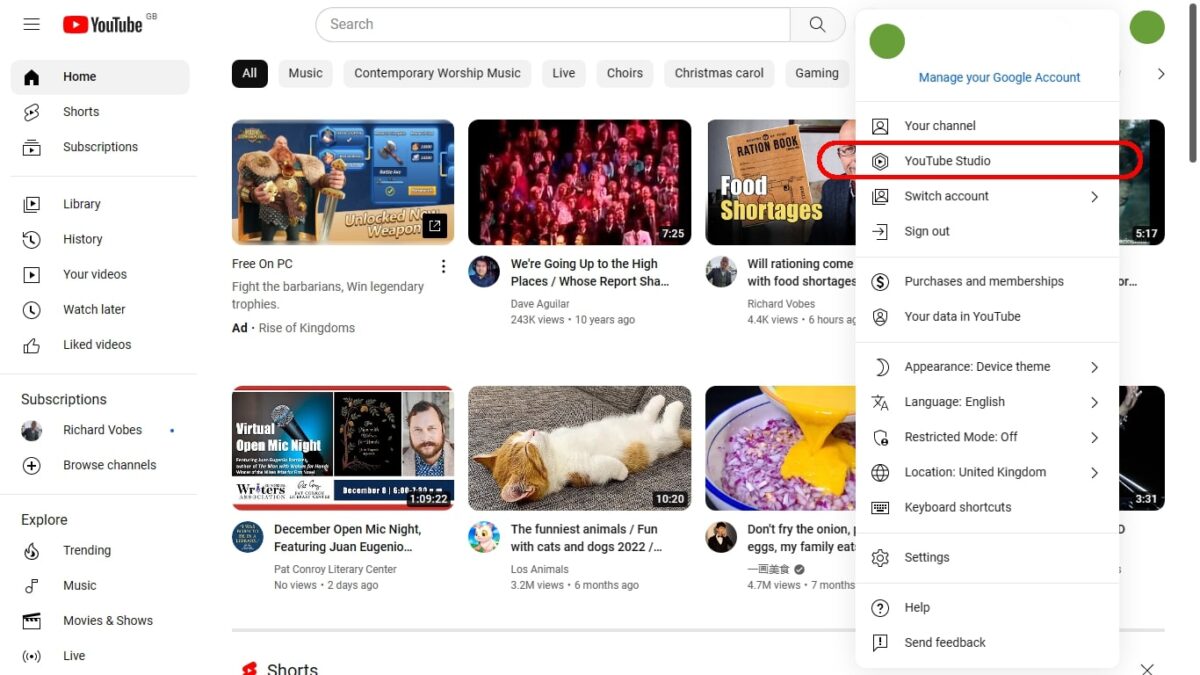The height and width of the screenshot is (675, 1200).
Task: Click Browse channels plus icon
Action: click(x=32, y=465)
